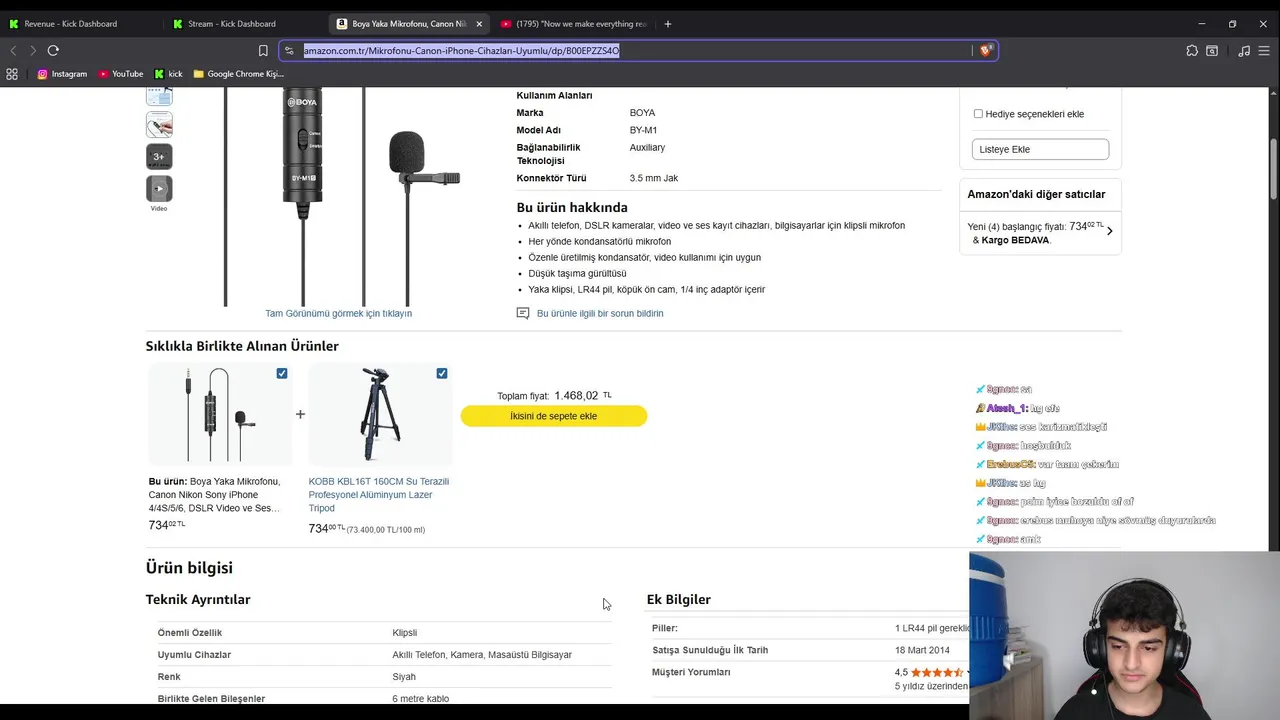Open the Google Chrome Kişi... bookmarks folder
This screenshot has width=1280, height=720.
[239, 74]
